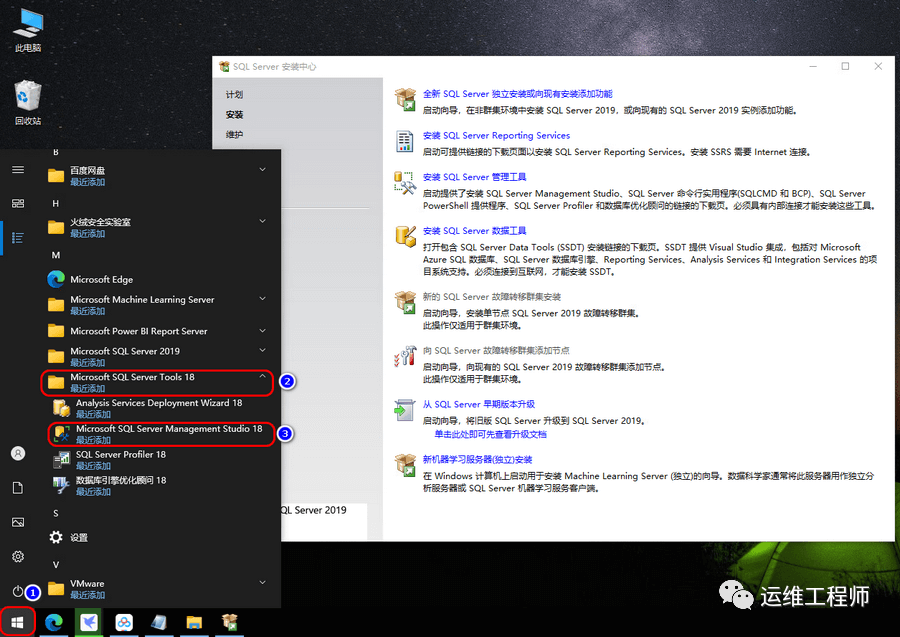Click the SQL Server Management Studio 18 icon

61,434
